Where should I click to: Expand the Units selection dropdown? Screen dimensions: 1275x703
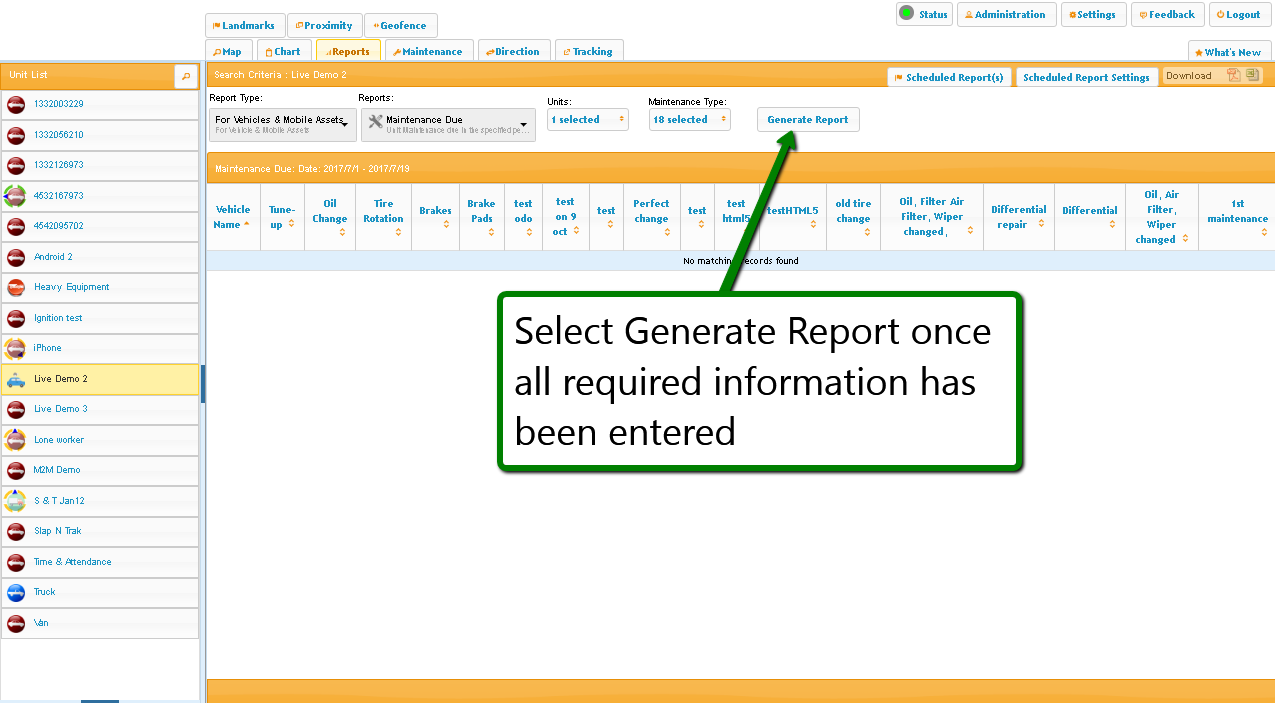click(x=587, y=120)
